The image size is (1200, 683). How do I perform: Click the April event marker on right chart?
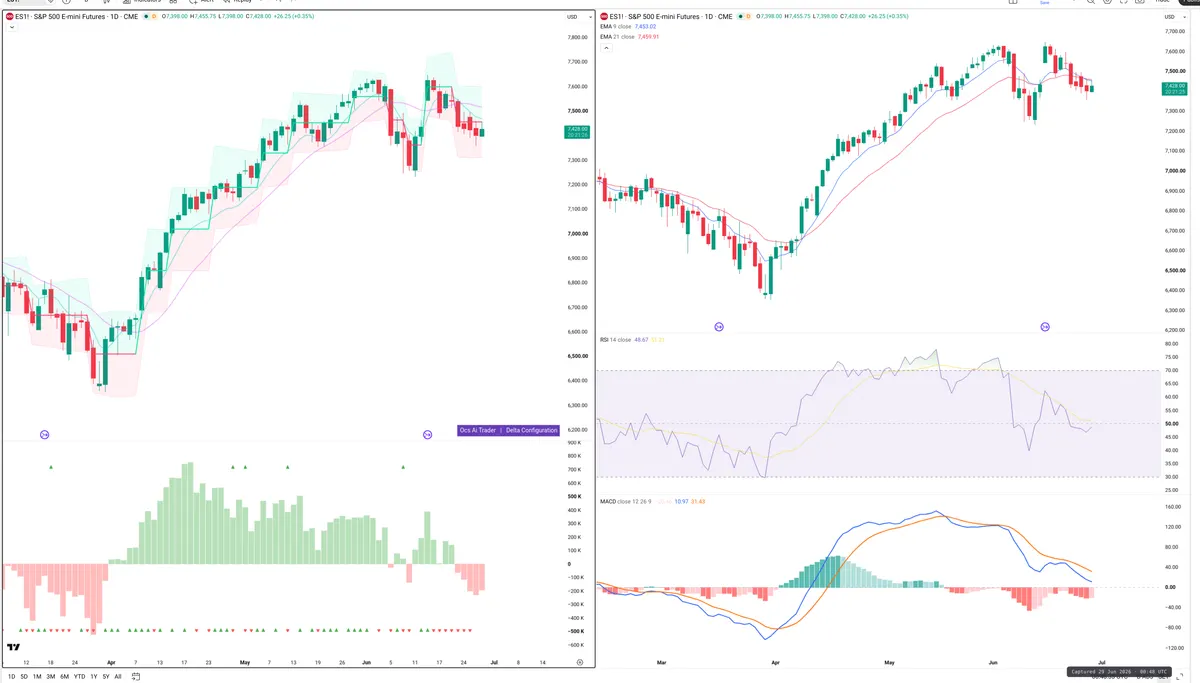(719, 326)
